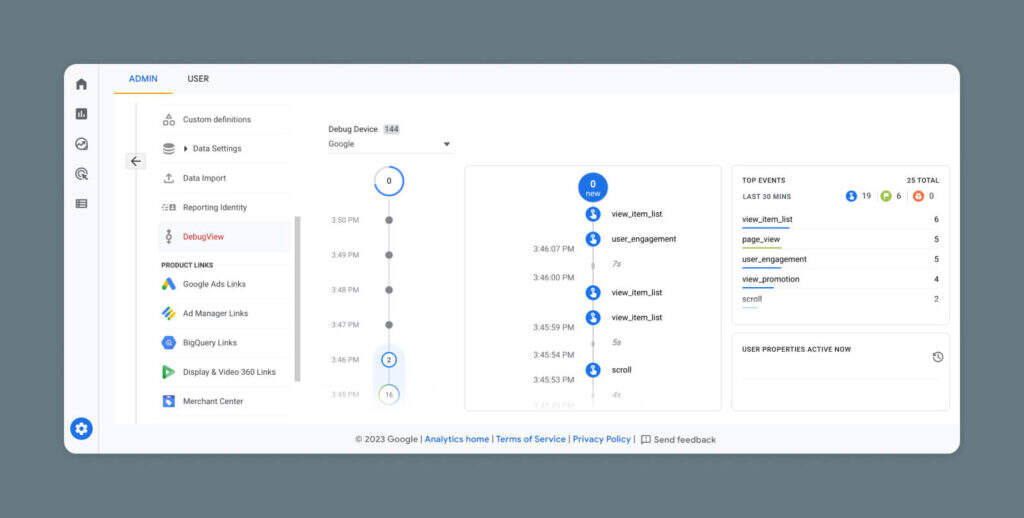
Task: Open the Configure table icon in sidebar
Action: [81, 203]
